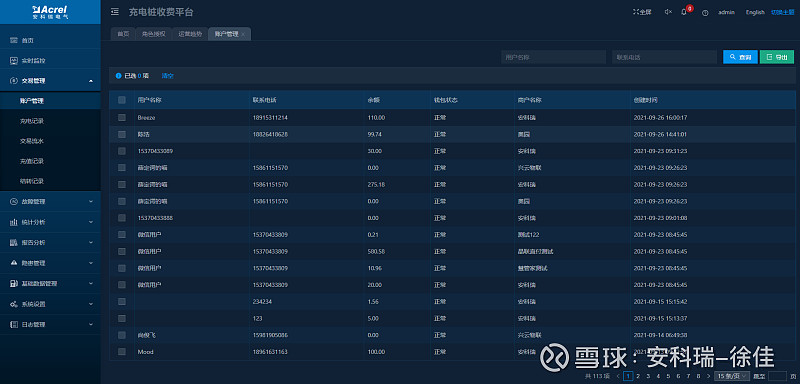Click the blue info icon beside 已选
This screenshot has width=800, height=384.
coord(118,75)
